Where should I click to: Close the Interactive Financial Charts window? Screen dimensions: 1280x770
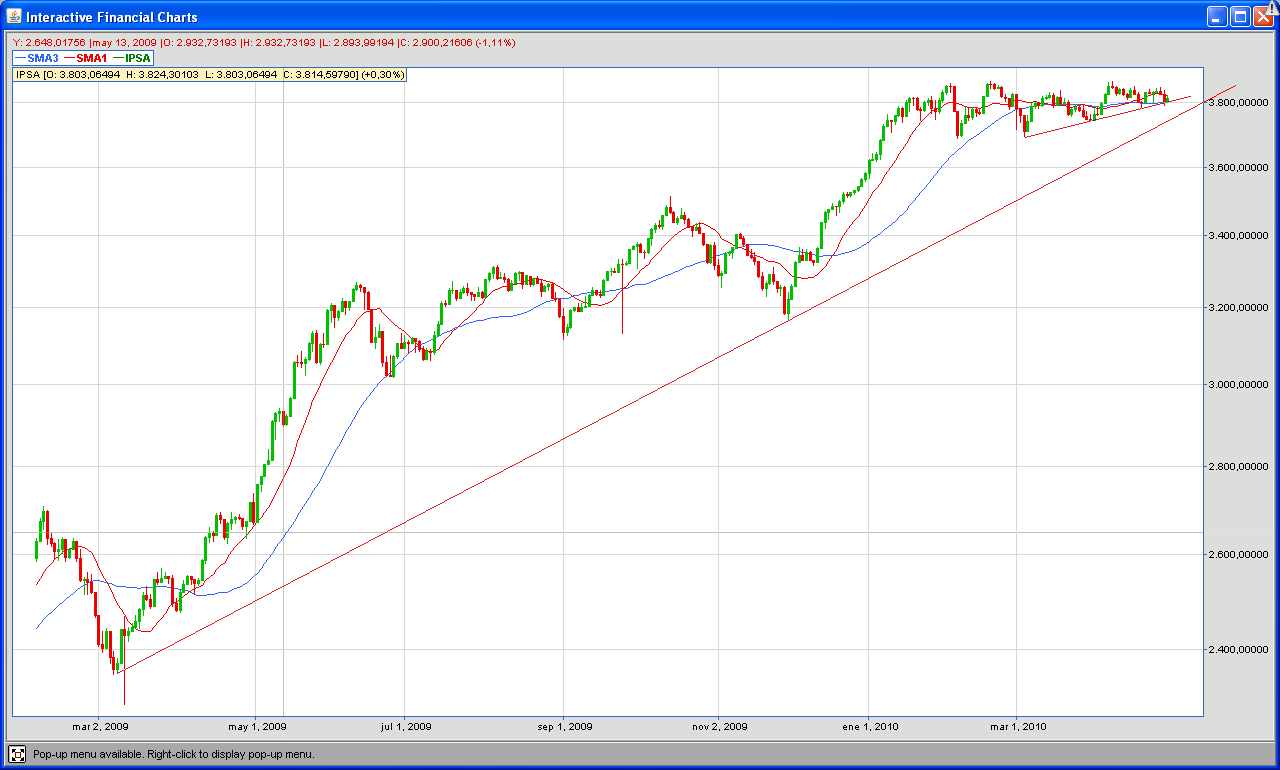point(1263,16)
